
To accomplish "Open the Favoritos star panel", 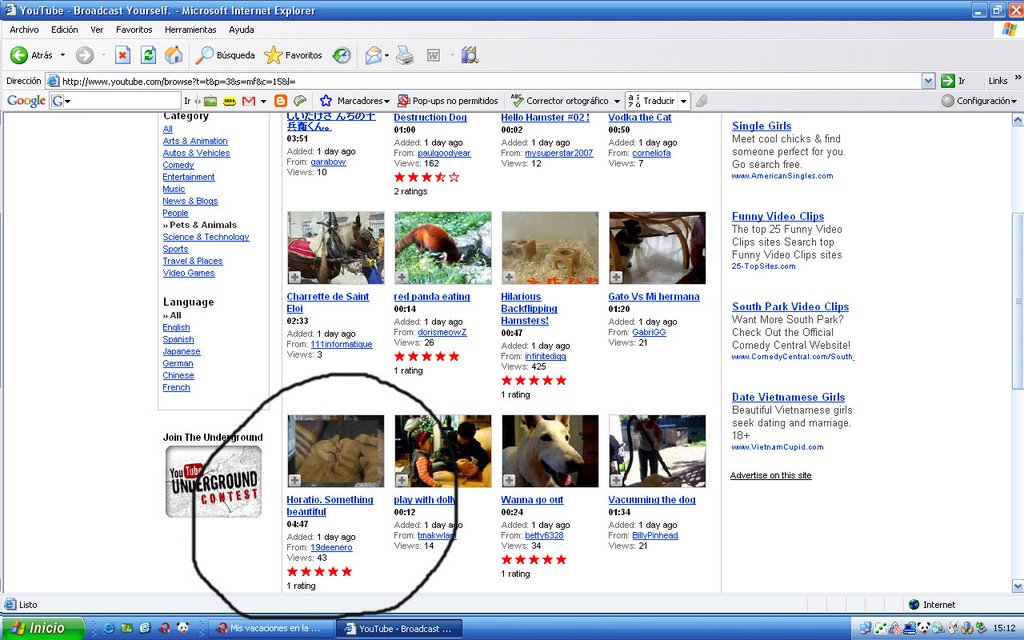I will click(x=293, y=56).
